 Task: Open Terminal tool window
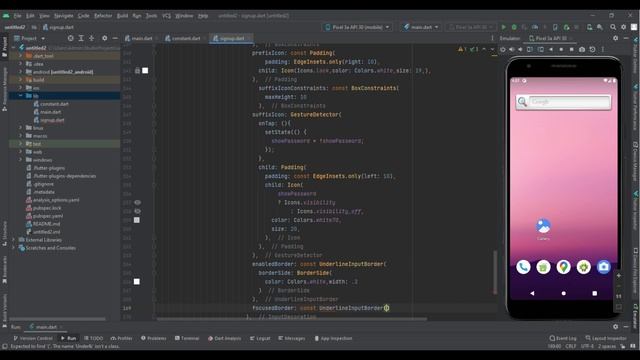tap(187, 338)
